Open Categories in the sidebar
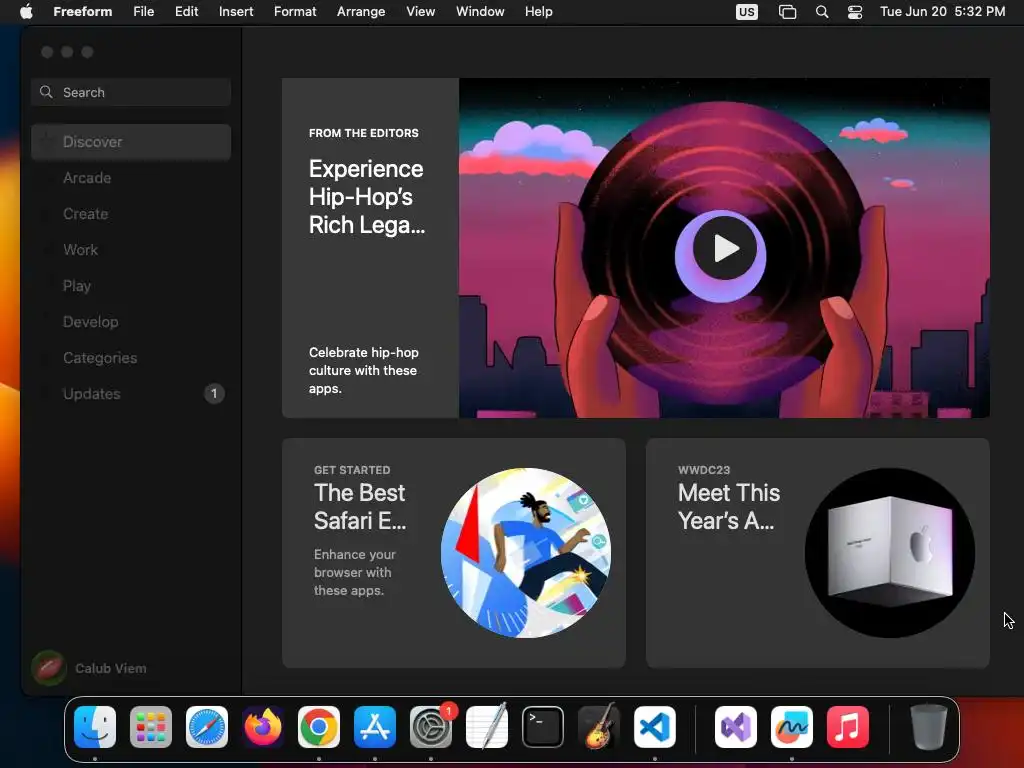The image size is (1024, 768). 131,358
